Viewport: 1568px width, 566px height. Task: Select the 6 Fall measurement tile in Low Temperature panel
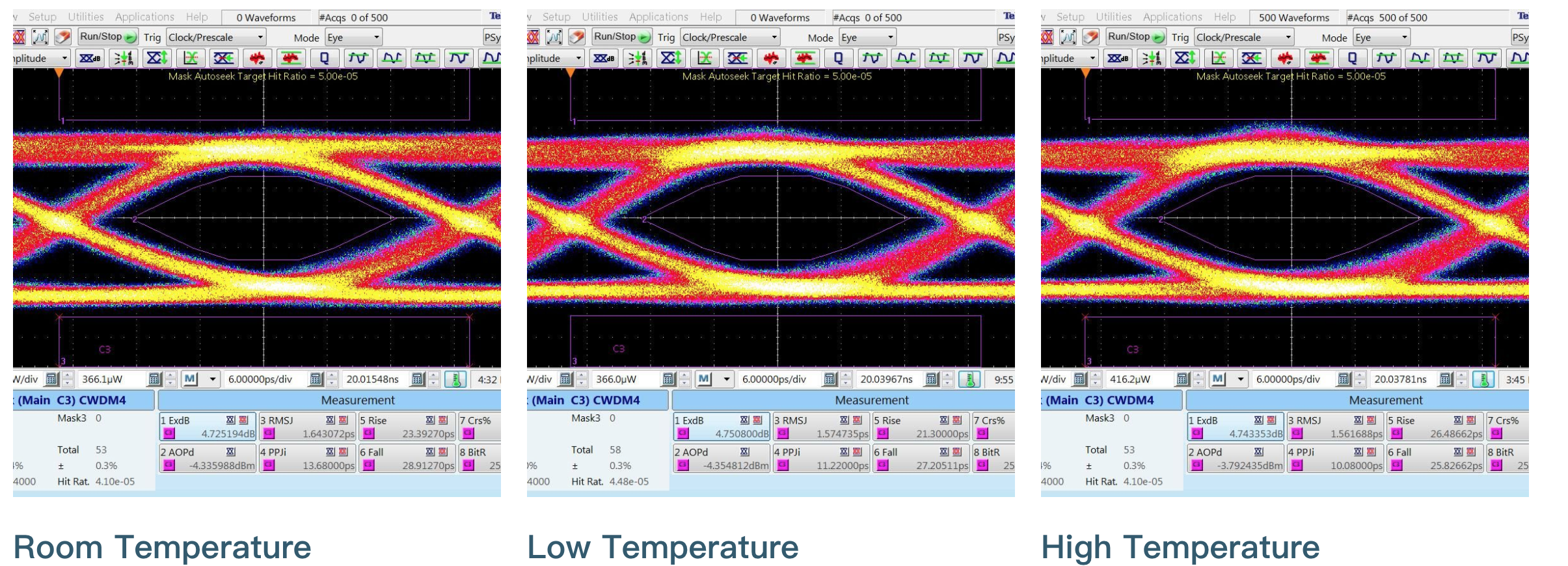point(921,459)
